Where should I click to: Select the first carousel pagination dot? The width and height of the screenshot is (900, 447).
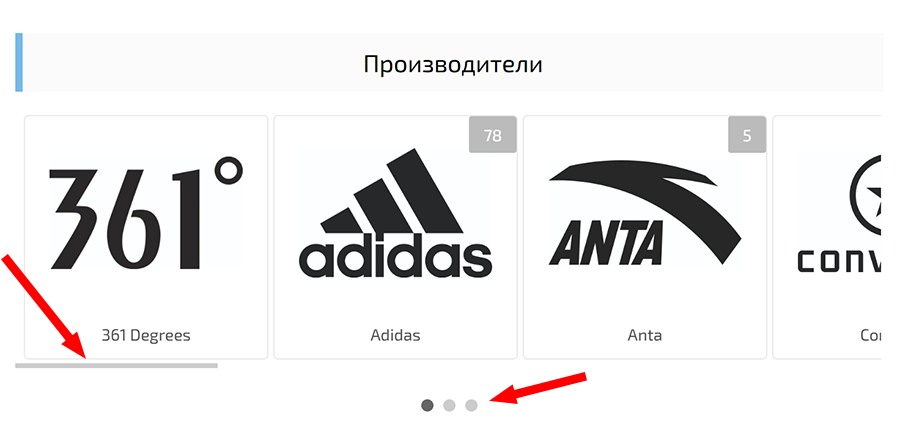click(x=427, y=405)
